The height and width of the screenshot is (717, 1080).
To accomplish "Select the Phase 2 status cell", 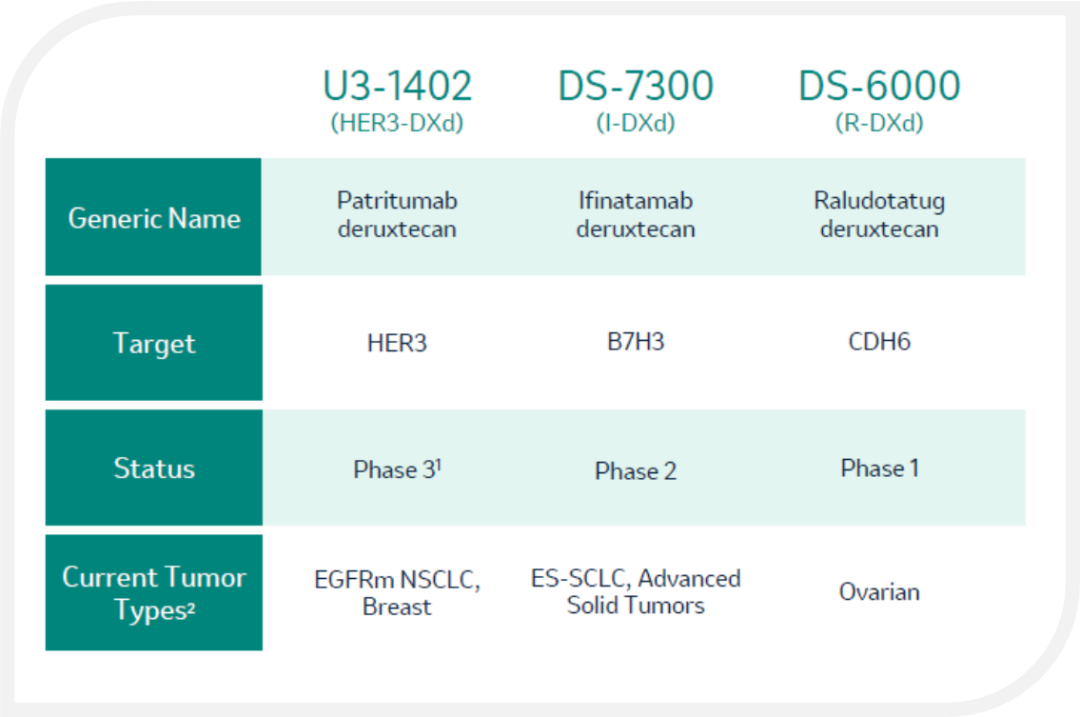I will tap(635, 471).
